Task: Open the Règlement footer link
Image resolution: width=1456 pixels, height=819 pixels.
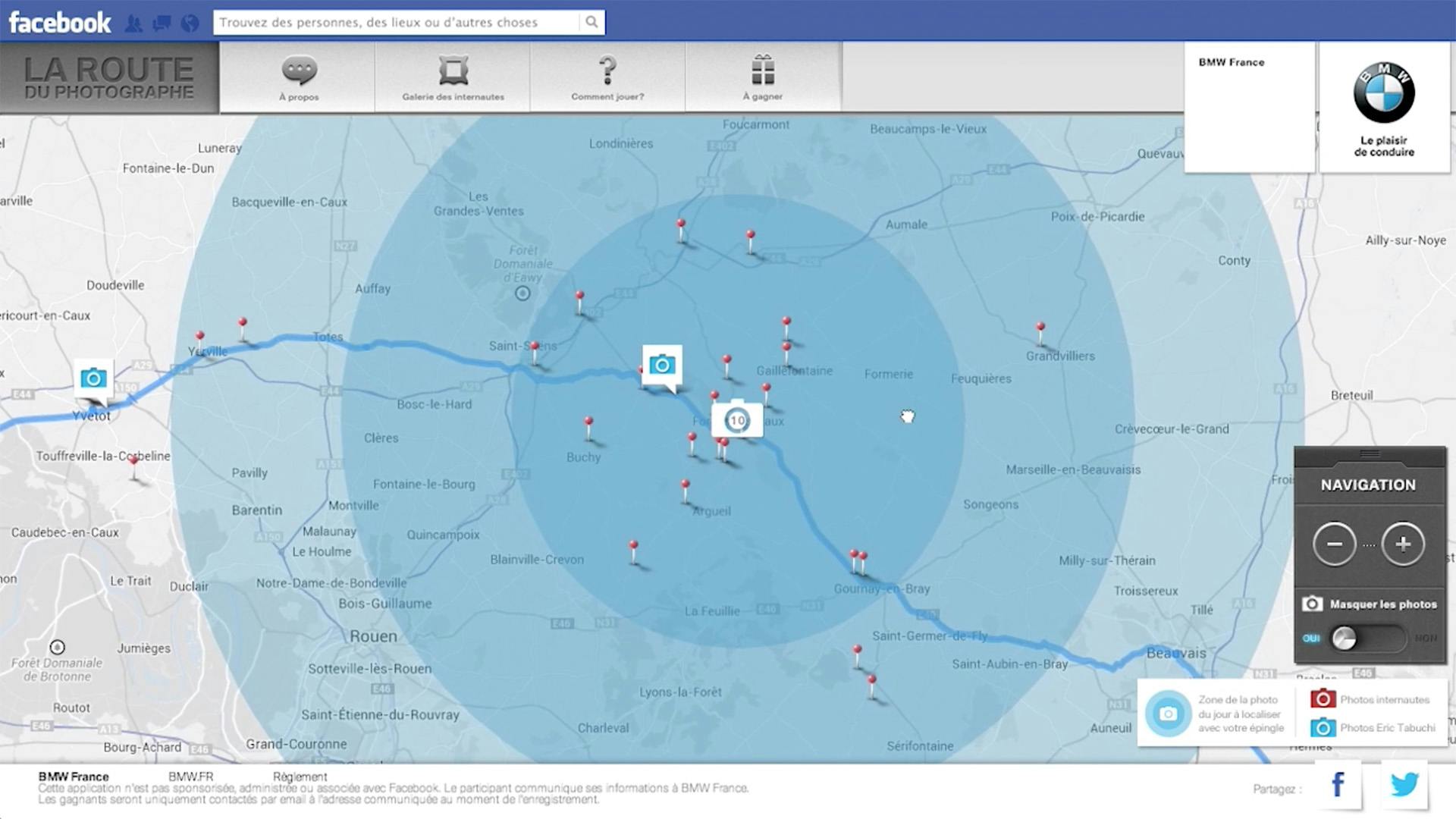Action: pyautogui.click(x=300, y=777)
